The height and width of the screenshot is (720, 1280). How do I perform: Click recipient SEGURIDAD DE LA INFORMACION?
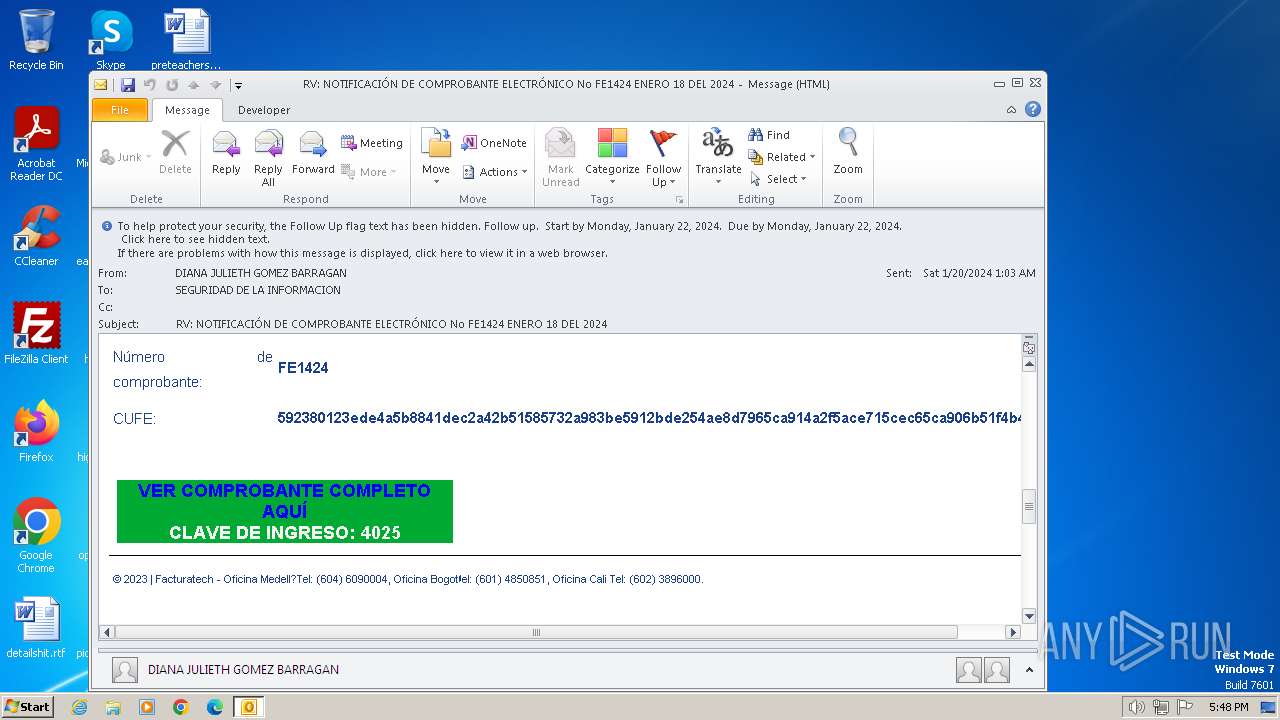(258, 290)
